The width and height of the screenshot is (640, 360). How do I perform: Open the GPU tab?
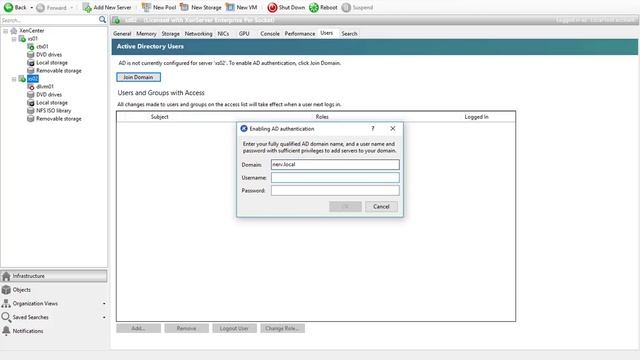pyautogui.click(x=244, y=33)
